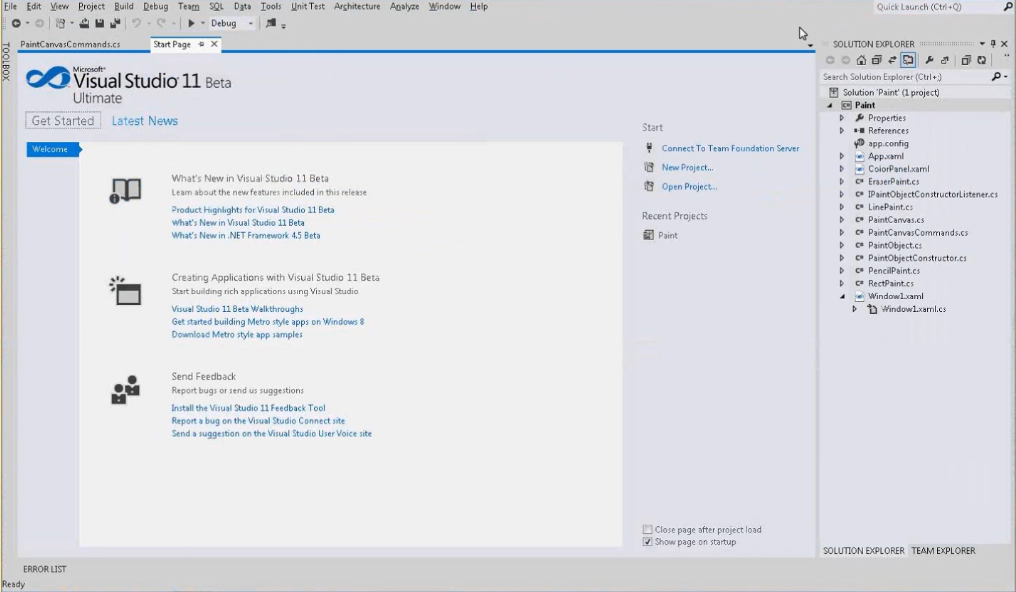The width and height of the screenshot is (1016, 592).
Task: Click the Open File toolbar icon
Action: click(x=84, y=23)
